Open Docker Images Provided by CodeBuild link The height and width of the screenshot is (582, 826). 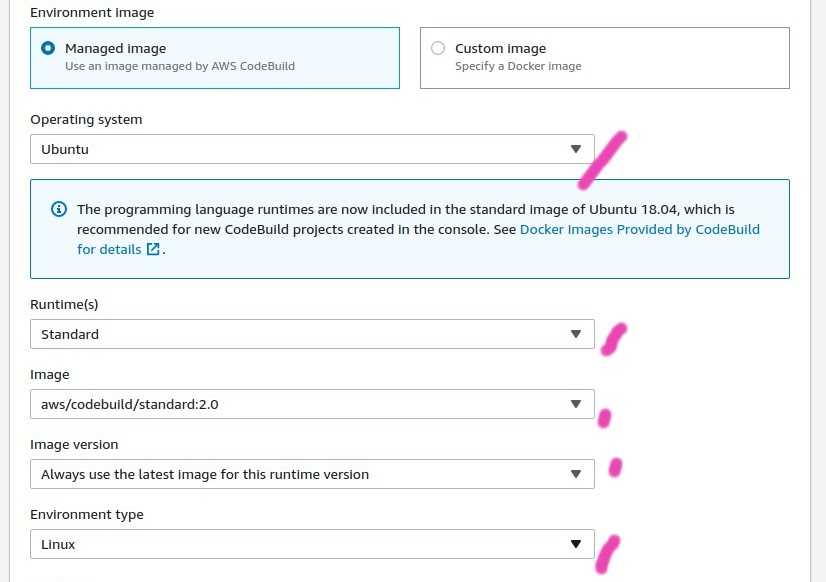[640, 230]
